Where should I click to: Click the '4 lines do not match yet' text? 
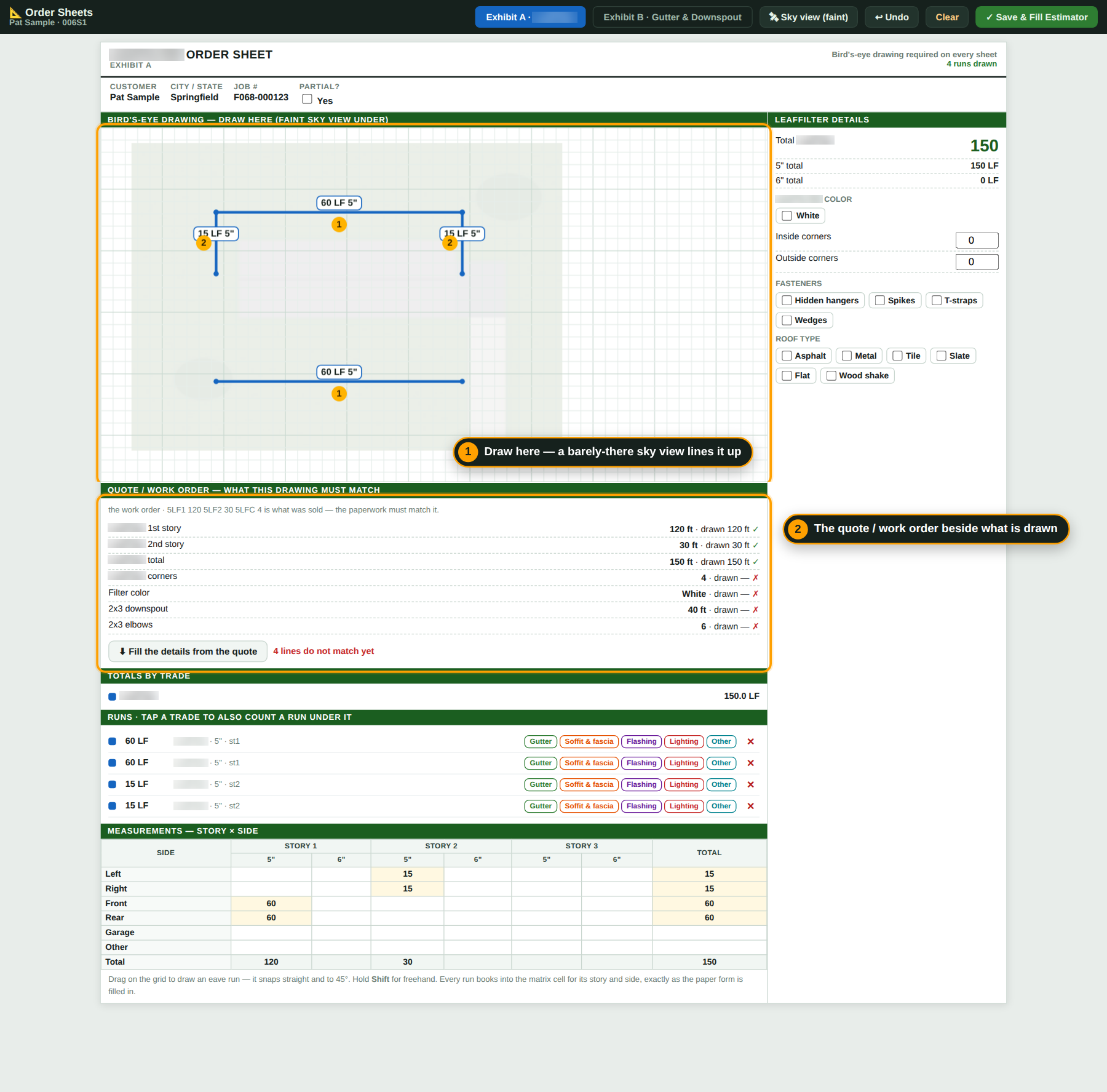click(x=323, y=651)
